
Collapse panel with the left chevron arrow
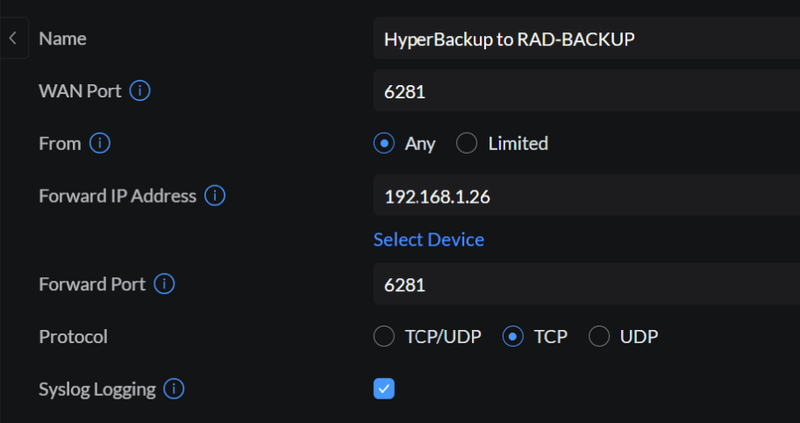pyautogui.click(x=13, y=39)
